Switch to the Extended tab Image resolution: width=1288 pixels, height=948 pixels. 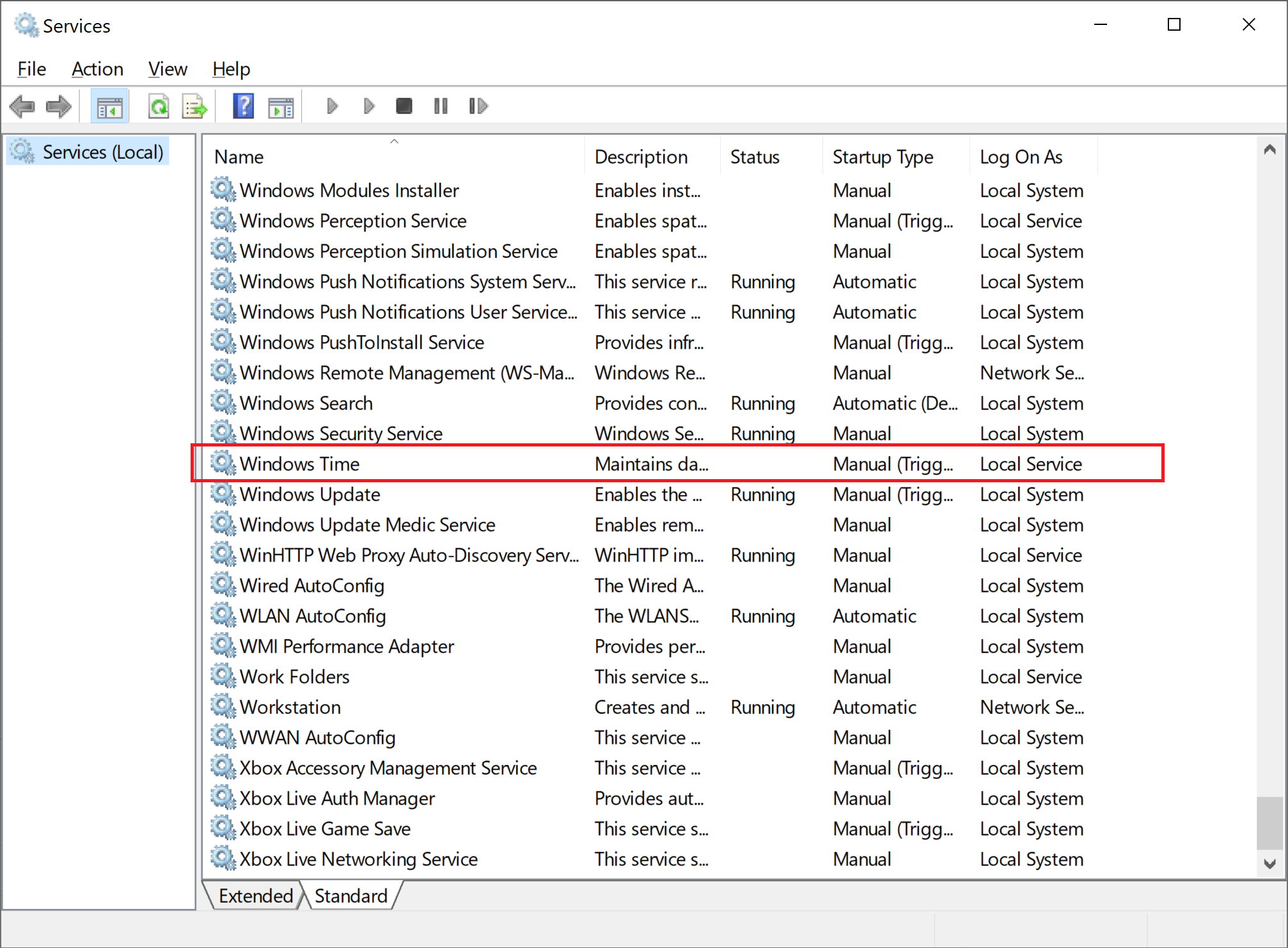(254, 895)
